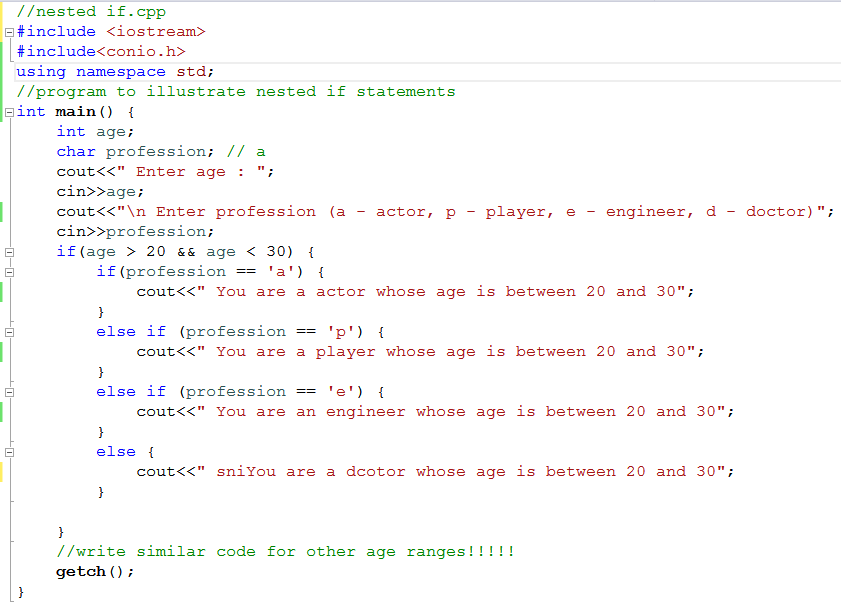
Task: Collapse the #include directives region
Action: pyautogui.click(x=8, y=31)
